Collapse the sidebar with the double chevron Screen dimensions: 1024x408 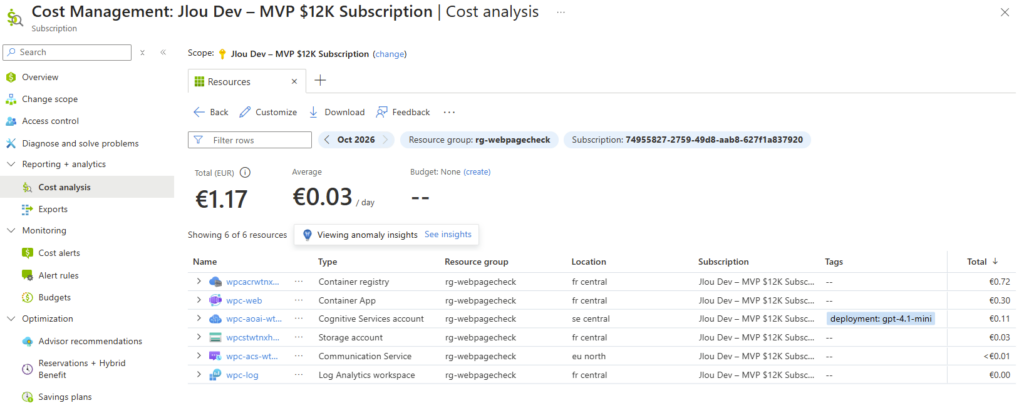pyautogui.click(x=163, y=53)
